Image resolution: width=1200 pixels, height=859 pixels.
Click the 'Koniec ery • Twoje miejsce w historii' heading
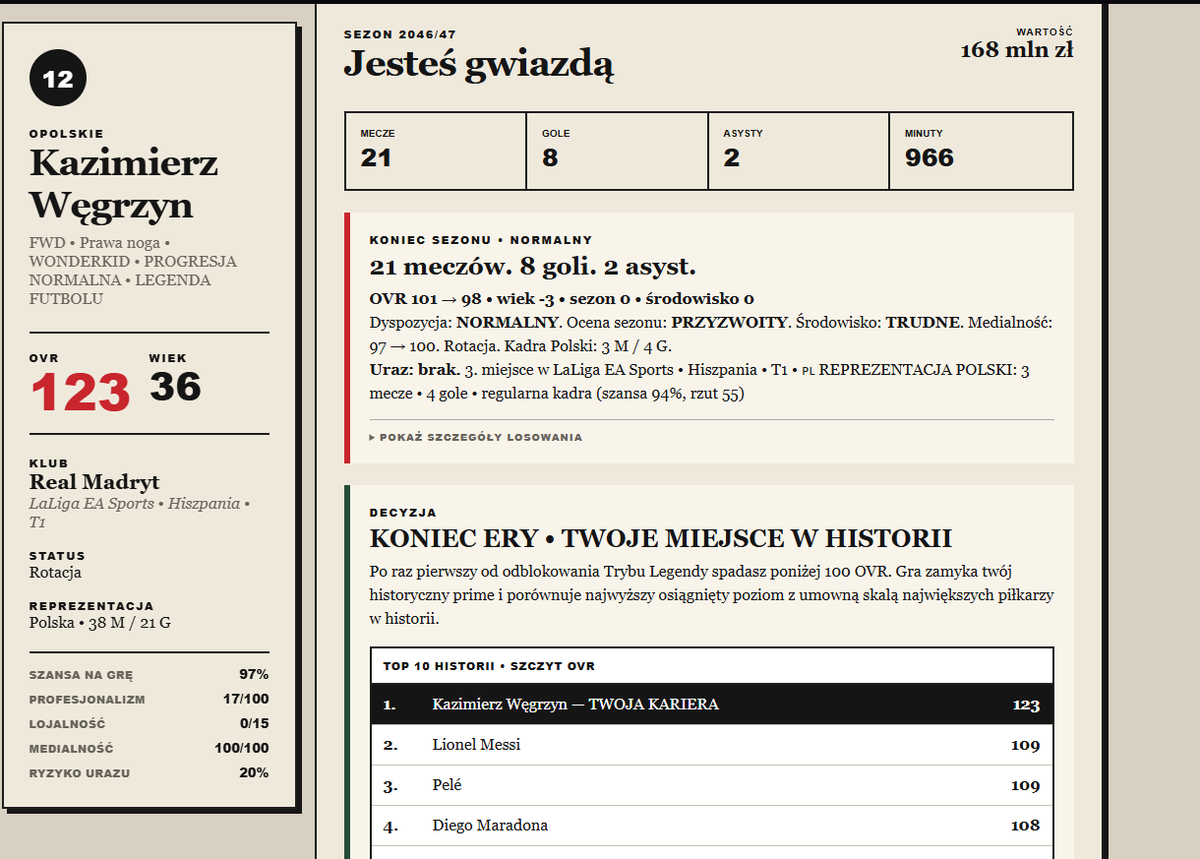coord(661,538)
